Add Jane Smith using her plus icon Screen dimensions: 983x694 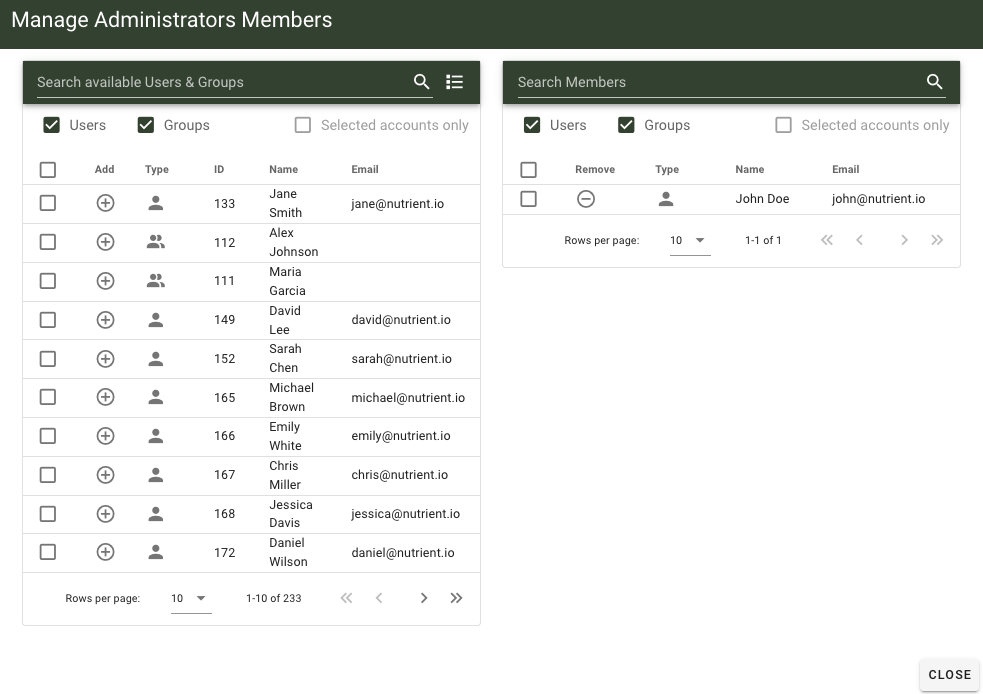pyautogui.click(x=105, y=203)
